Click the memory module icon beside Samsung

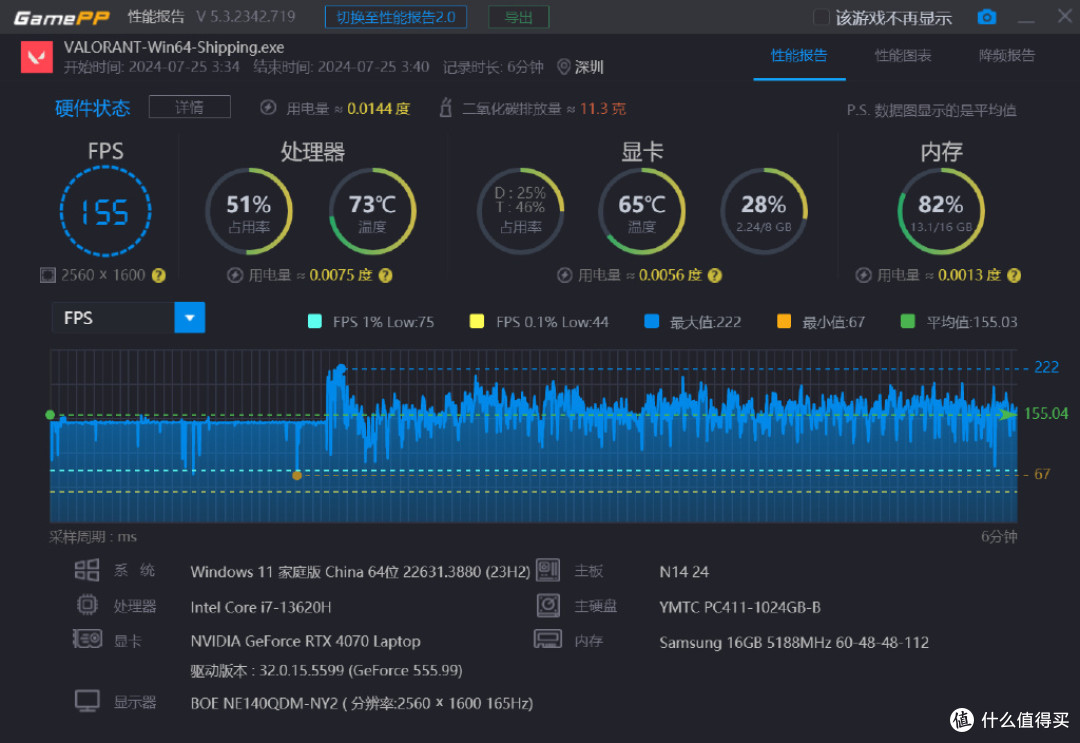(548, 639)
